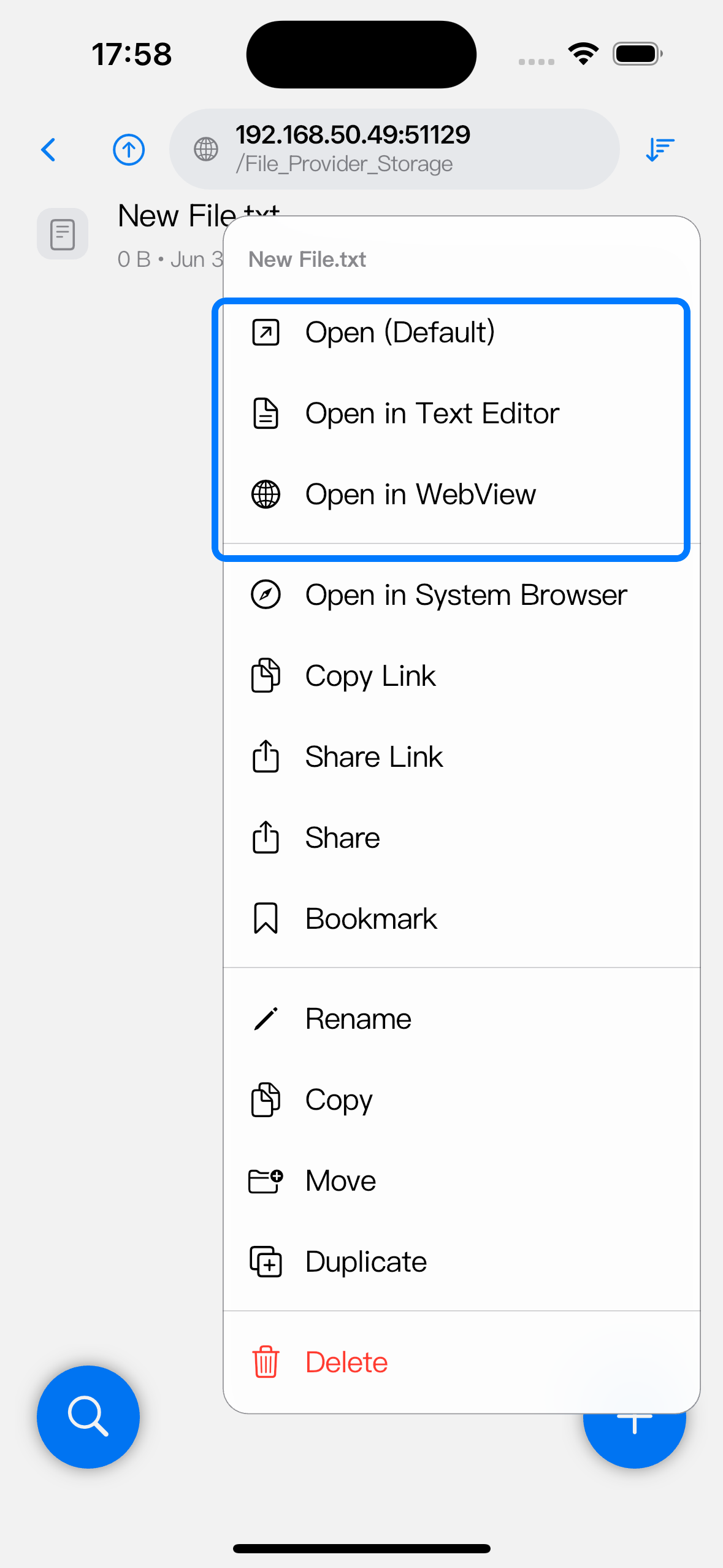Viewport: 723px width, 1568px height.
Task: Tap the red Delete trash option
Action: tap(461, 1362)
